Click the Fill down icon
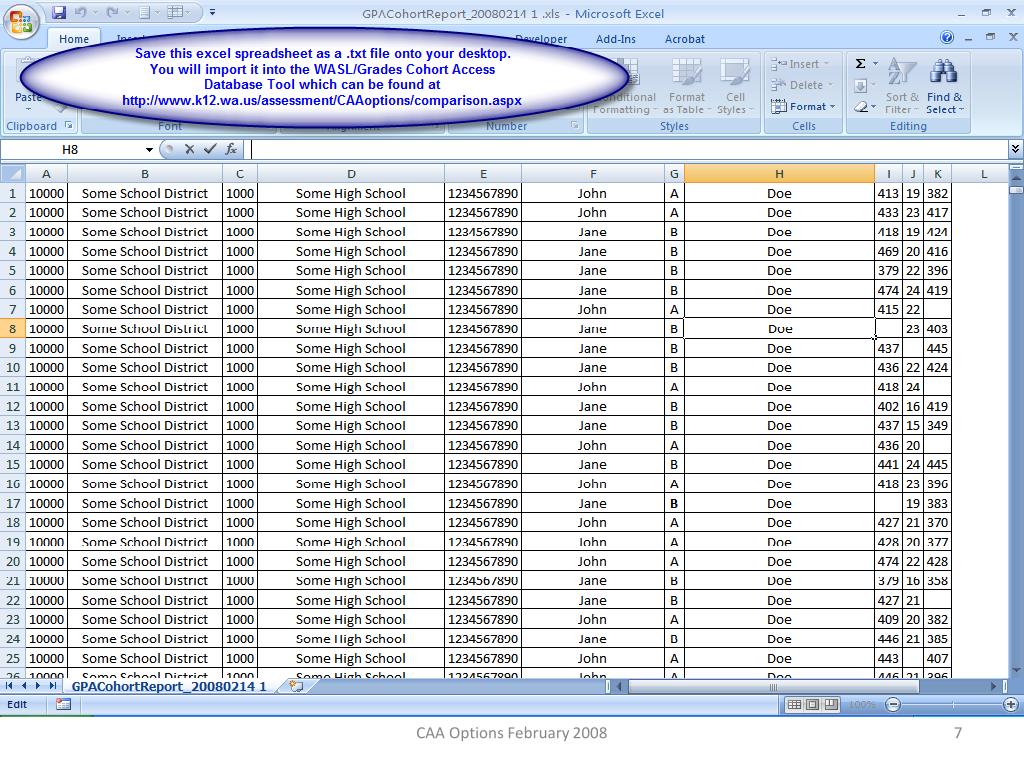 click(x=861, y=86)
